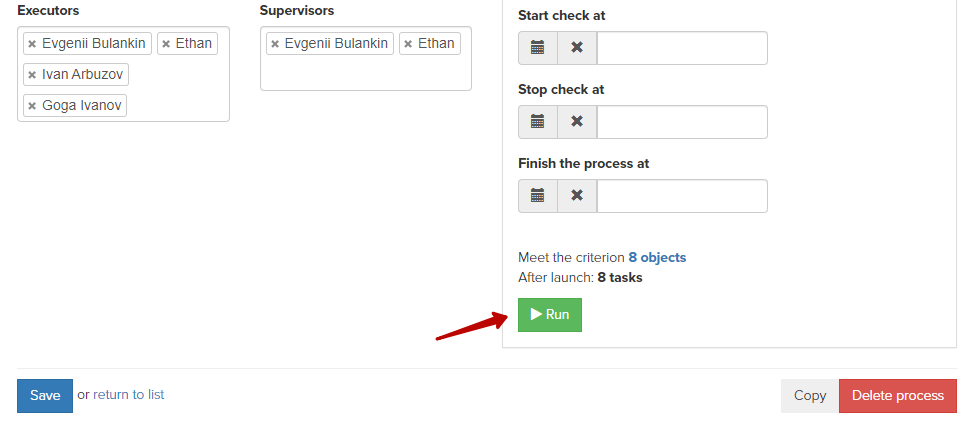Run the process with the green button
Viewport: 968px width, 446px height.
click(549, 315)
